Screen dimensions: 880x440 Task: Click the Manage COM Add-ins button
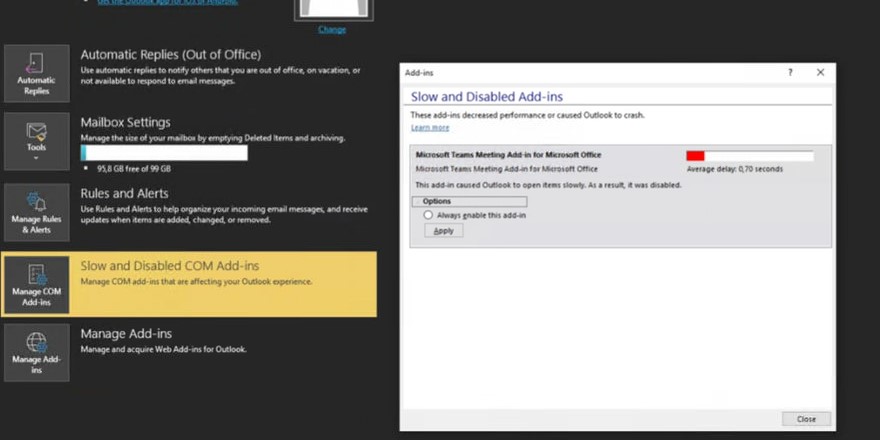[x=36, y=285]
